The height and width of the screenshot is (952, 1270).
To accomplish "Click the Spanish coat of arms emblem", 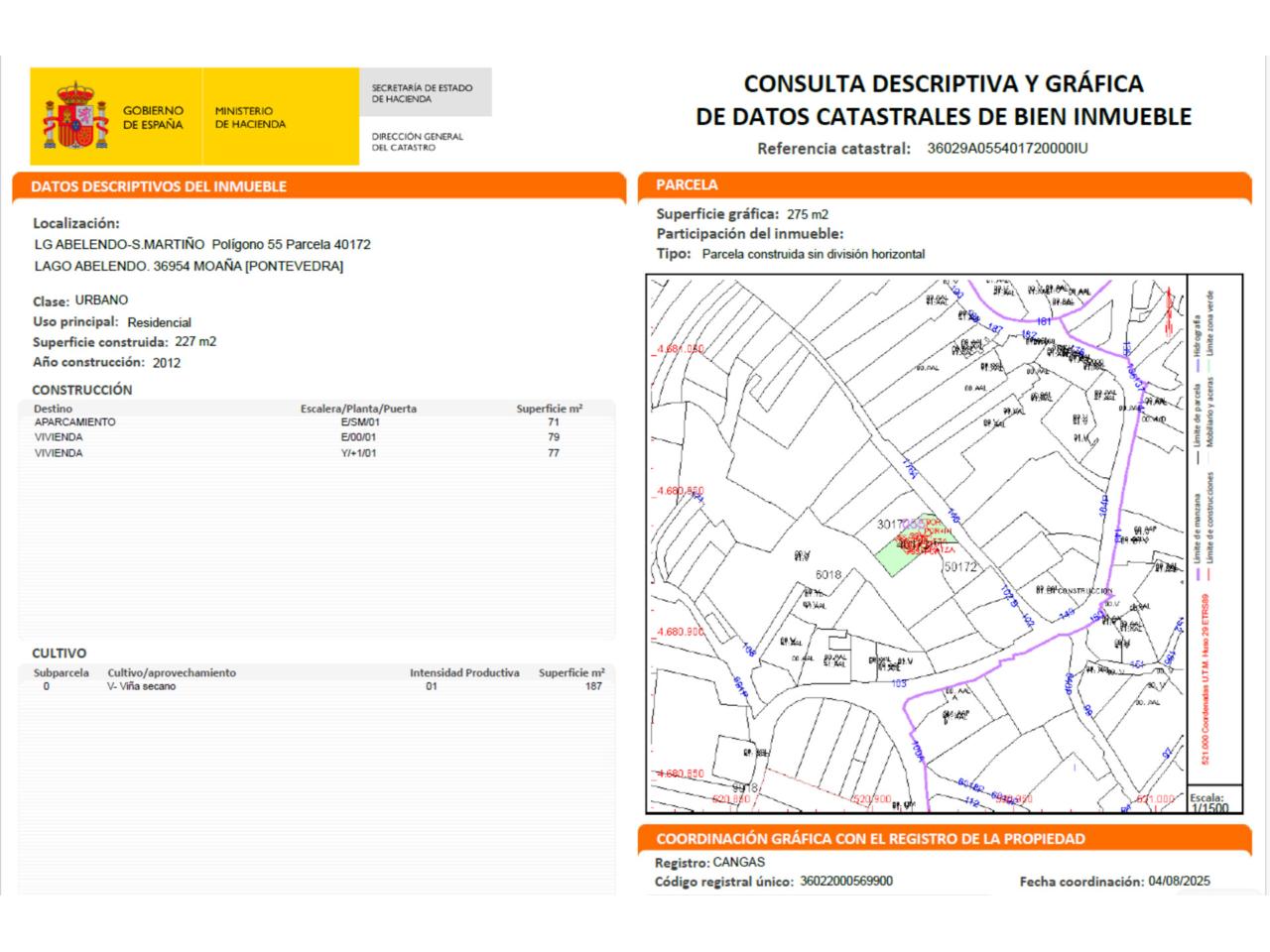I will click(x=75, y=117).
